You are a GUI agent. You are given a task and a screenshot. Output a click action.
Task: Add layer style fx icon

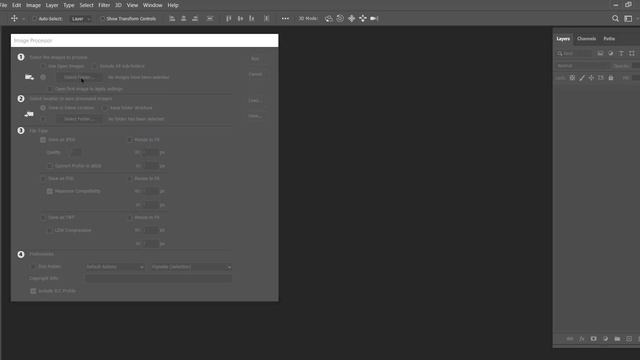coord(582,339)
